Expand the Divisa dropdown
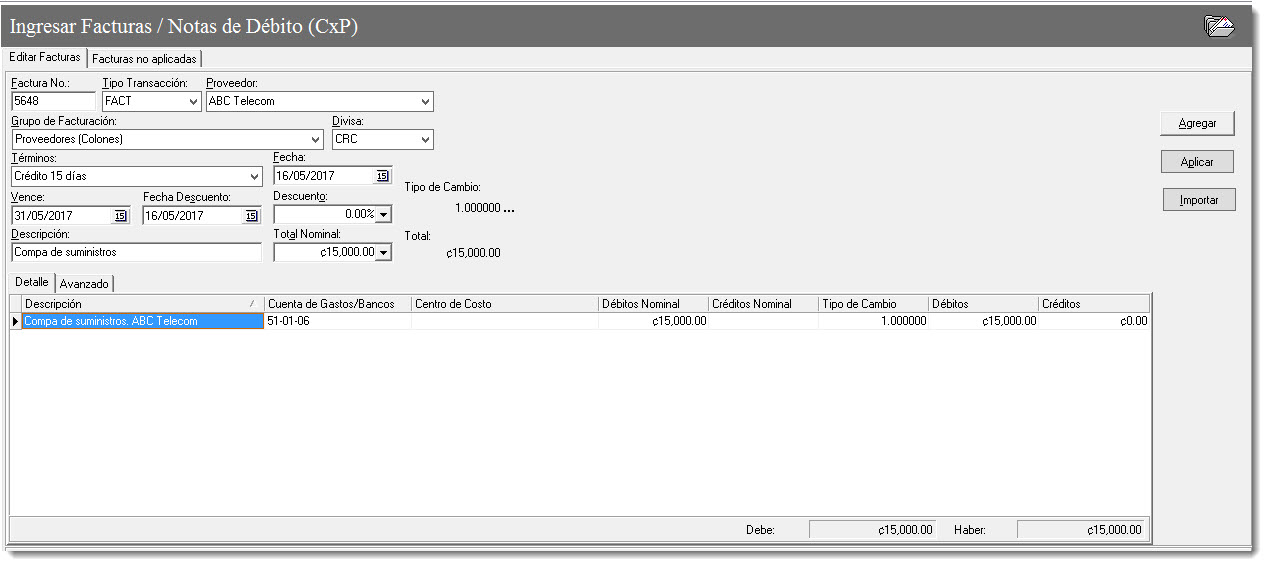 point(425,139)
